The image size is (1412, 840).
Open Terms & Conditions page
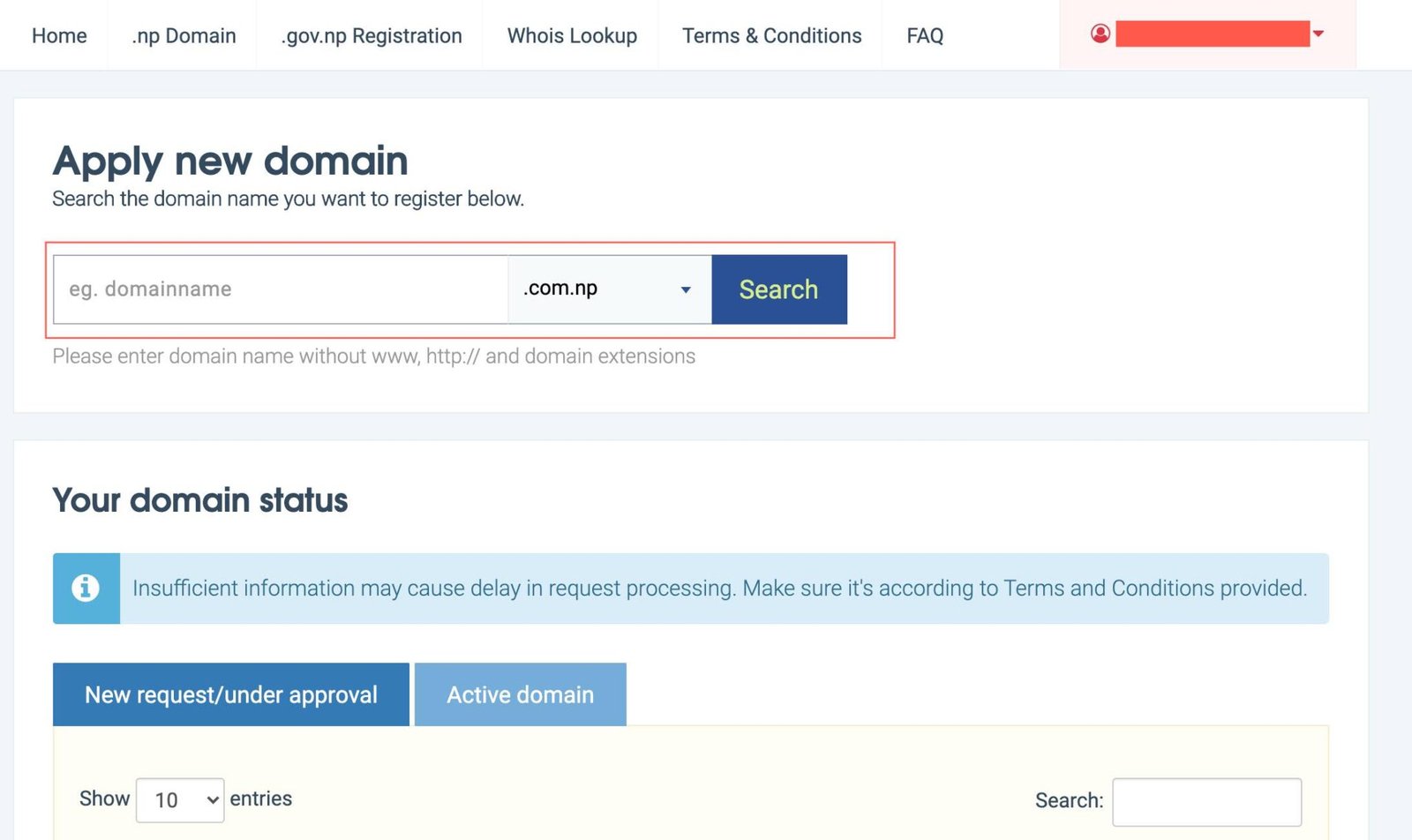[771, 35]
